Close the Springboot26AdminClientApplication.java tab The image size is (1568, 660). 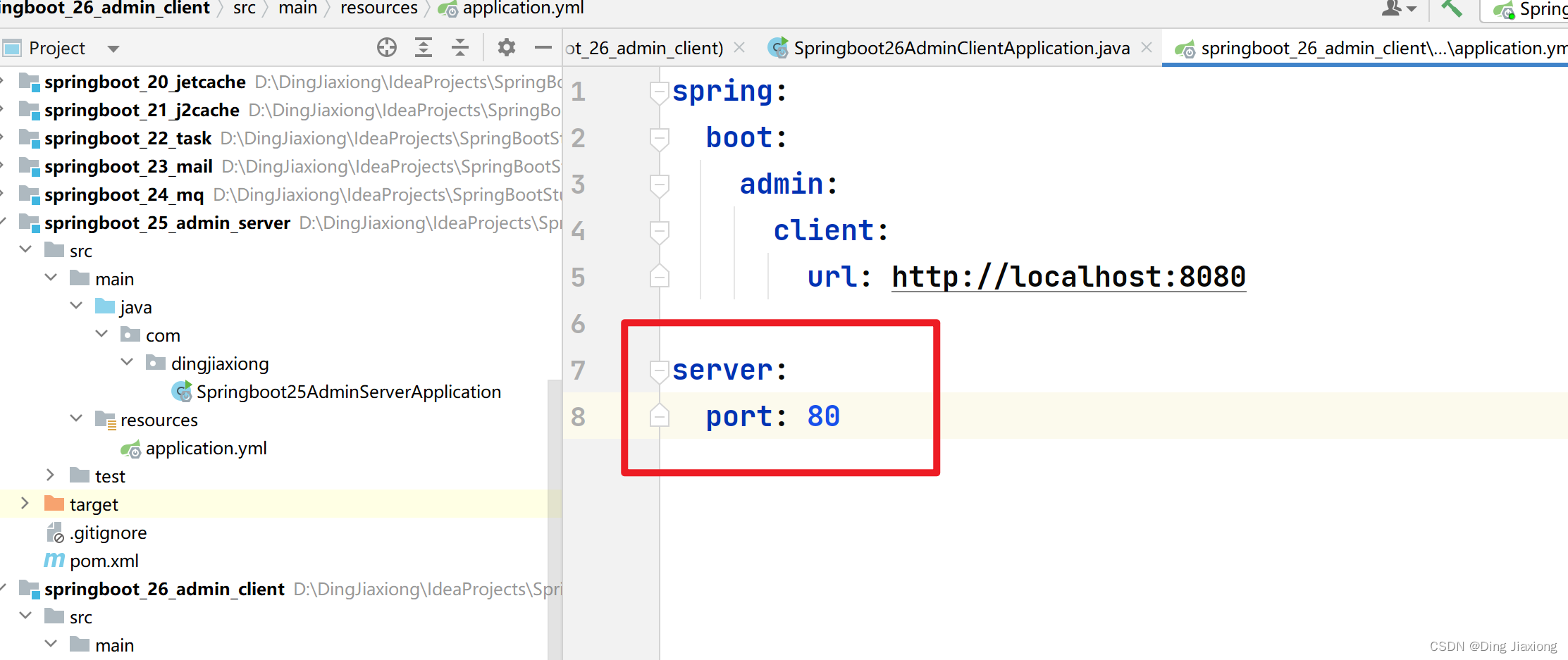[x=1147, y=47]
